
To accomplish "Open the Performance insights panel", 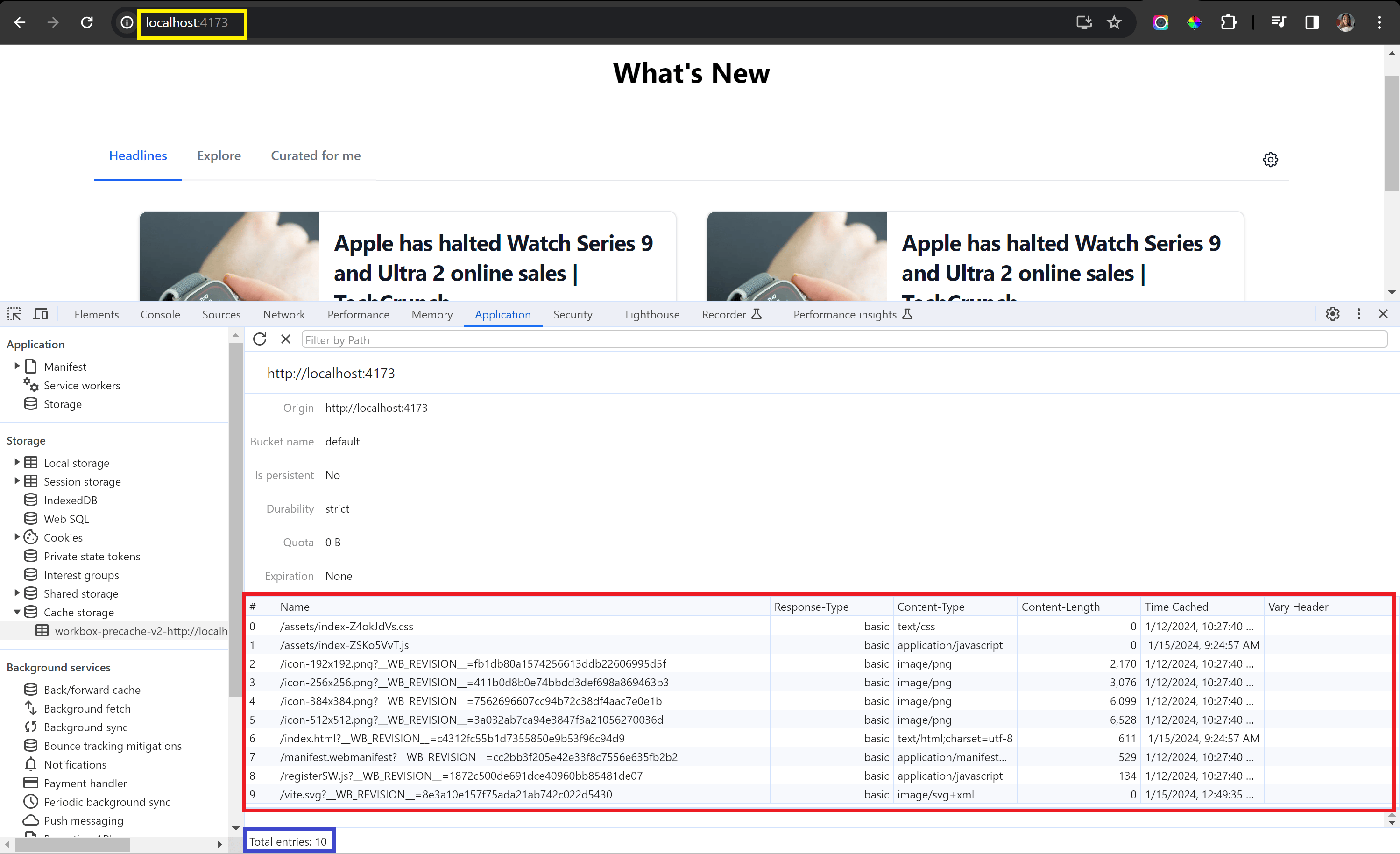I will click(x=852, y=315).
